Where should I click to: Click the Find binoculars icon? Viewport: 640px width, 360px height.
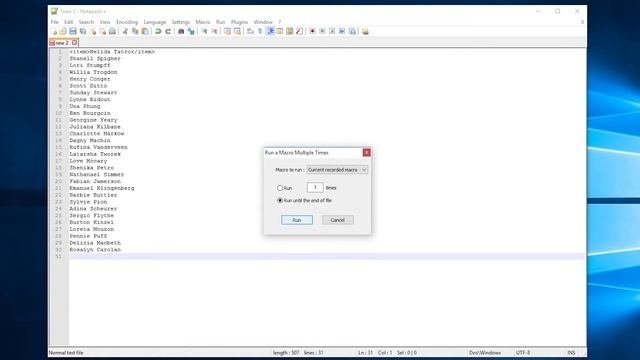pyautogui.click(x=181, y=31)
